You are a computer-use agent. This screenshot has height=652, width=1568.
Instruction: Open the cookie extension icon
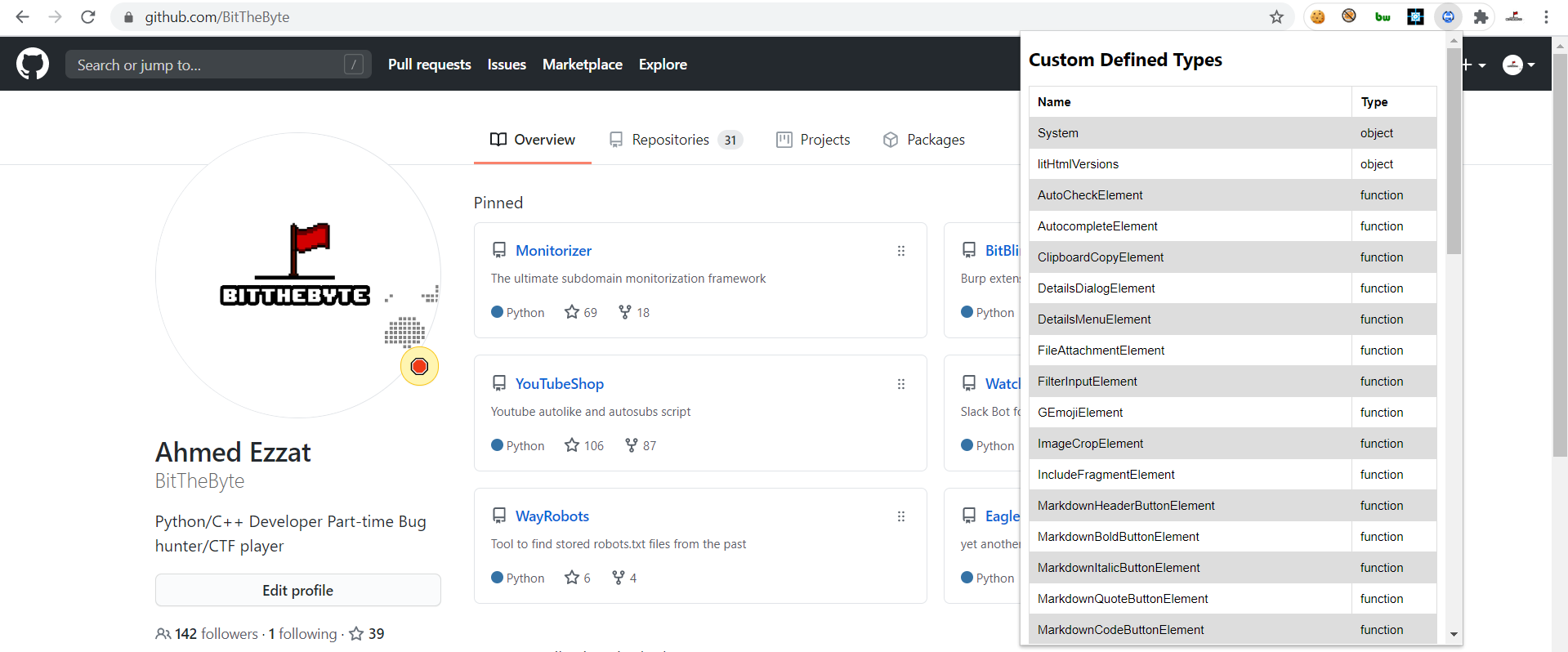point(1318,16)
